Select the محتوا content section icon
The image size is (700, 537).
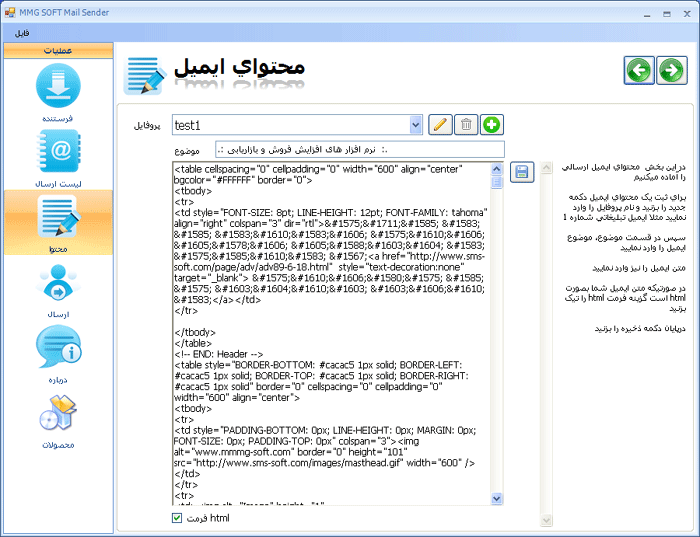click(x=58, y=216)
